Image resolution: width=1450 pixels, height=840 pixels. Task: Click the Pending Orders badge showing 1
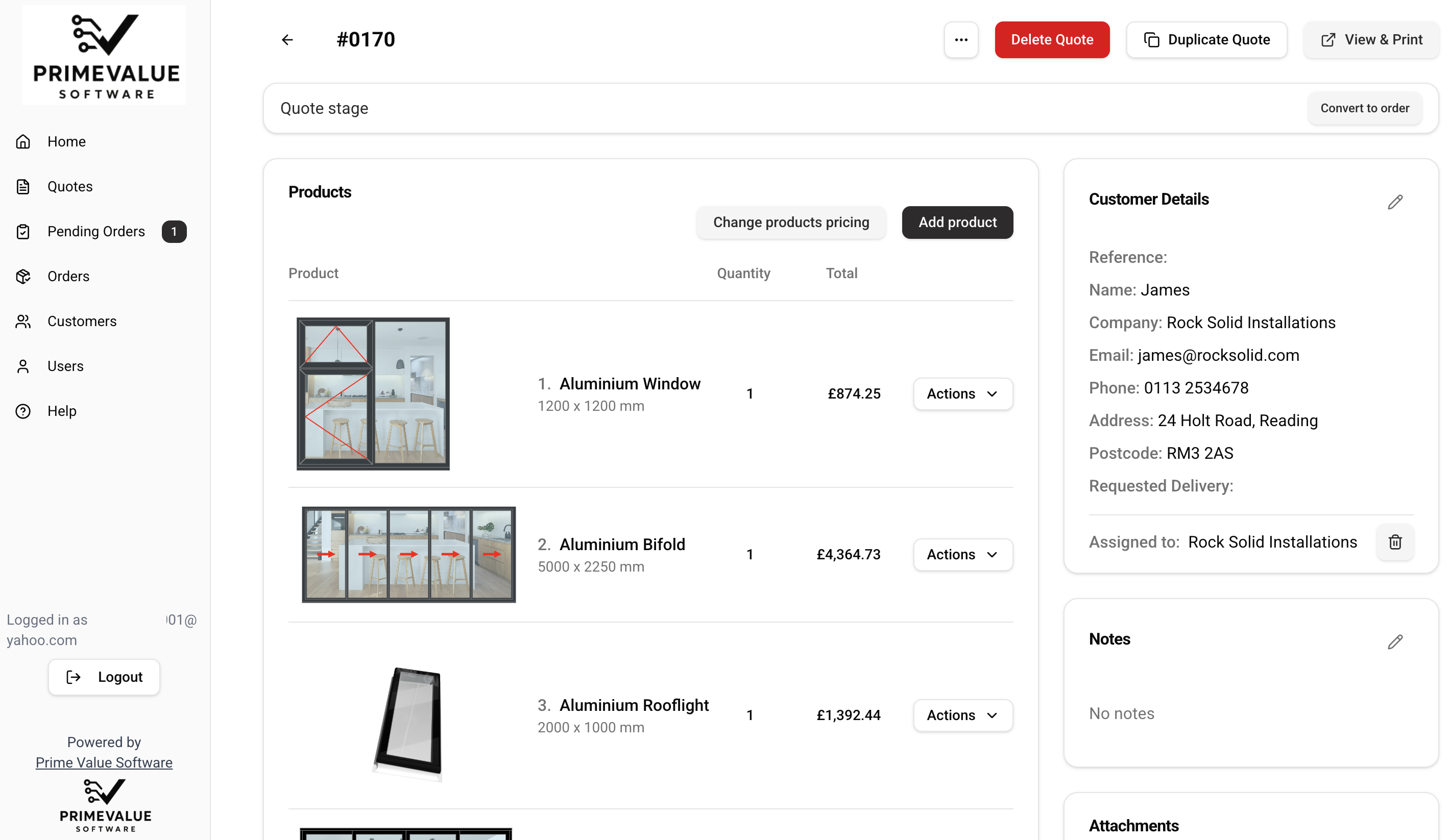(174, 232)
